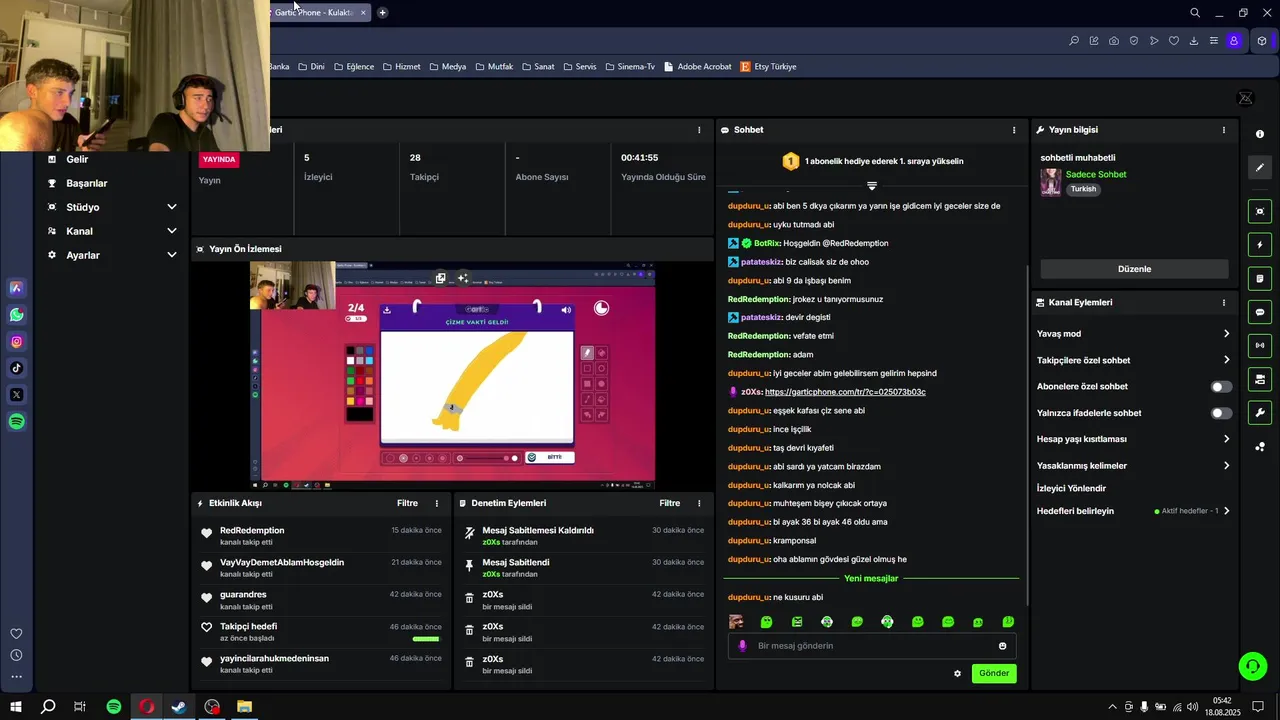
Task: Click the purple microphone icon in message box
Action: click(742, 646)
